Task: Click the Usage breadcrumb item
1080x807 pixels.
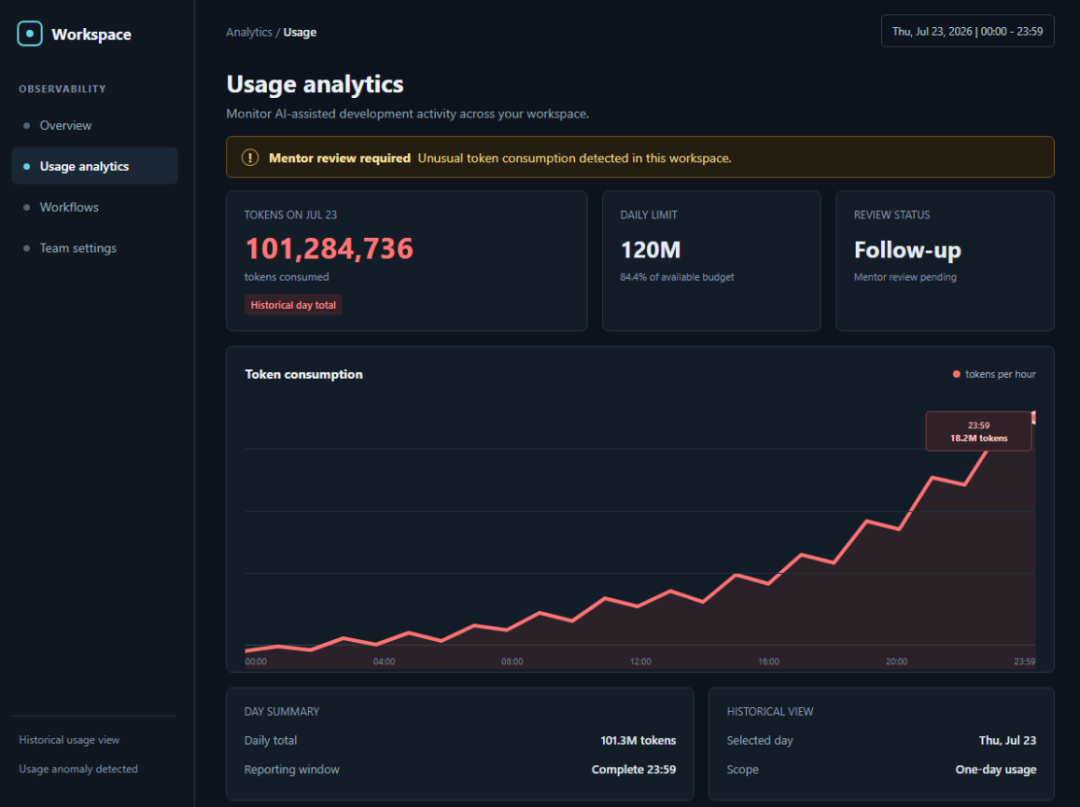Action: [300, 32]
